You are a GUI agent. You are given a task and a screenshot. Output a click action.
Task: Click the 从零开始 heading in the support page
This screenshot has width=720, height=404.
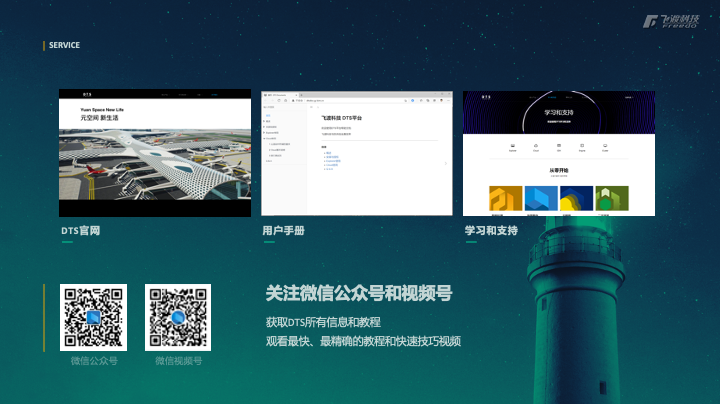(559, 170)
